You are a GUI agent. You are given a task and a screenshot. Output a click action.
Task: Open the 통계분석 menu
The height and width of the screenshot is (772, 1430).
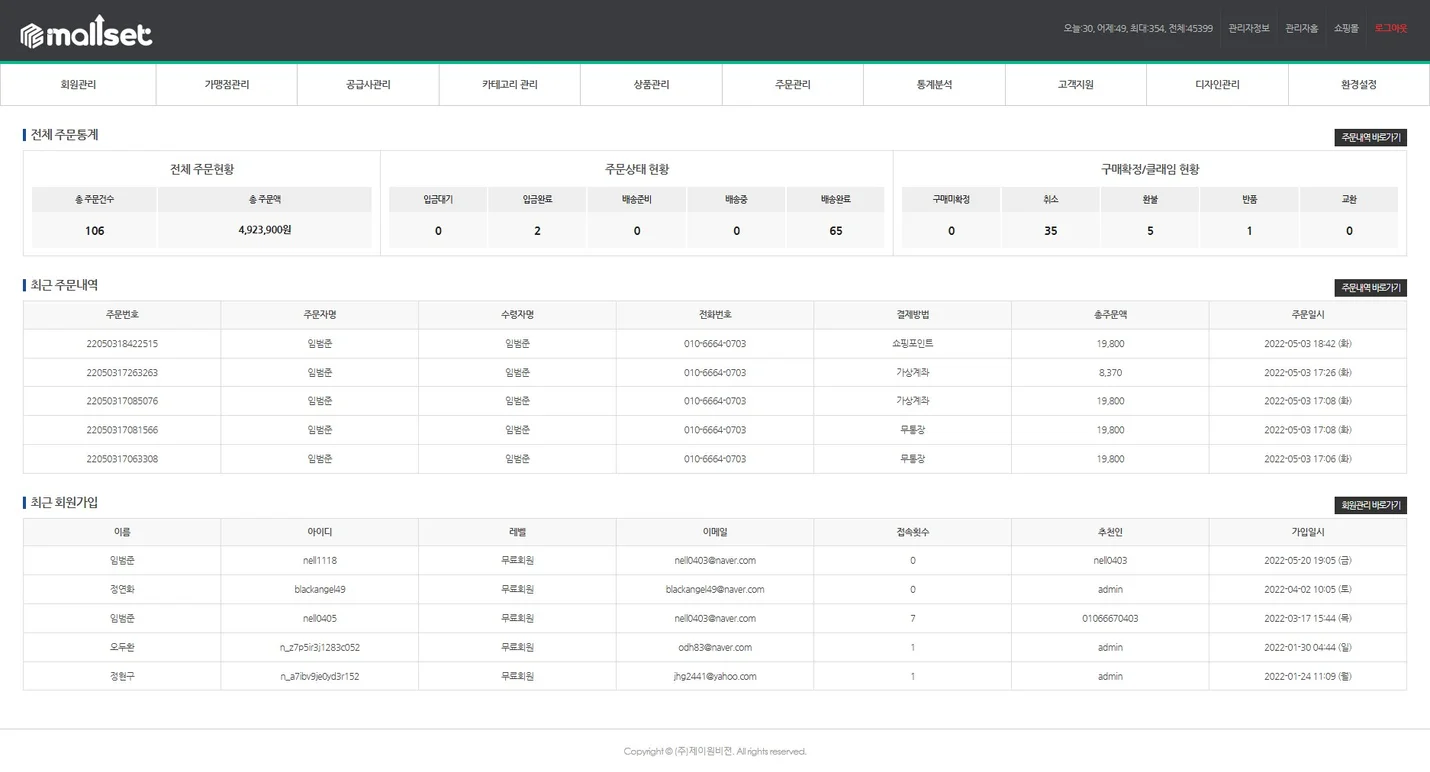click(934, 85)
